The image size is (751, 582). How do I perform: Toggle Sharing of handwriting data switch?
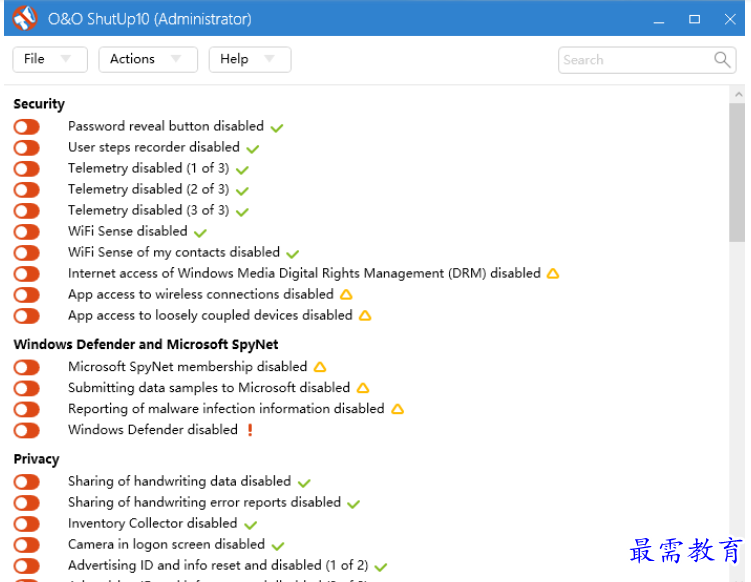[x=26, y=482]
